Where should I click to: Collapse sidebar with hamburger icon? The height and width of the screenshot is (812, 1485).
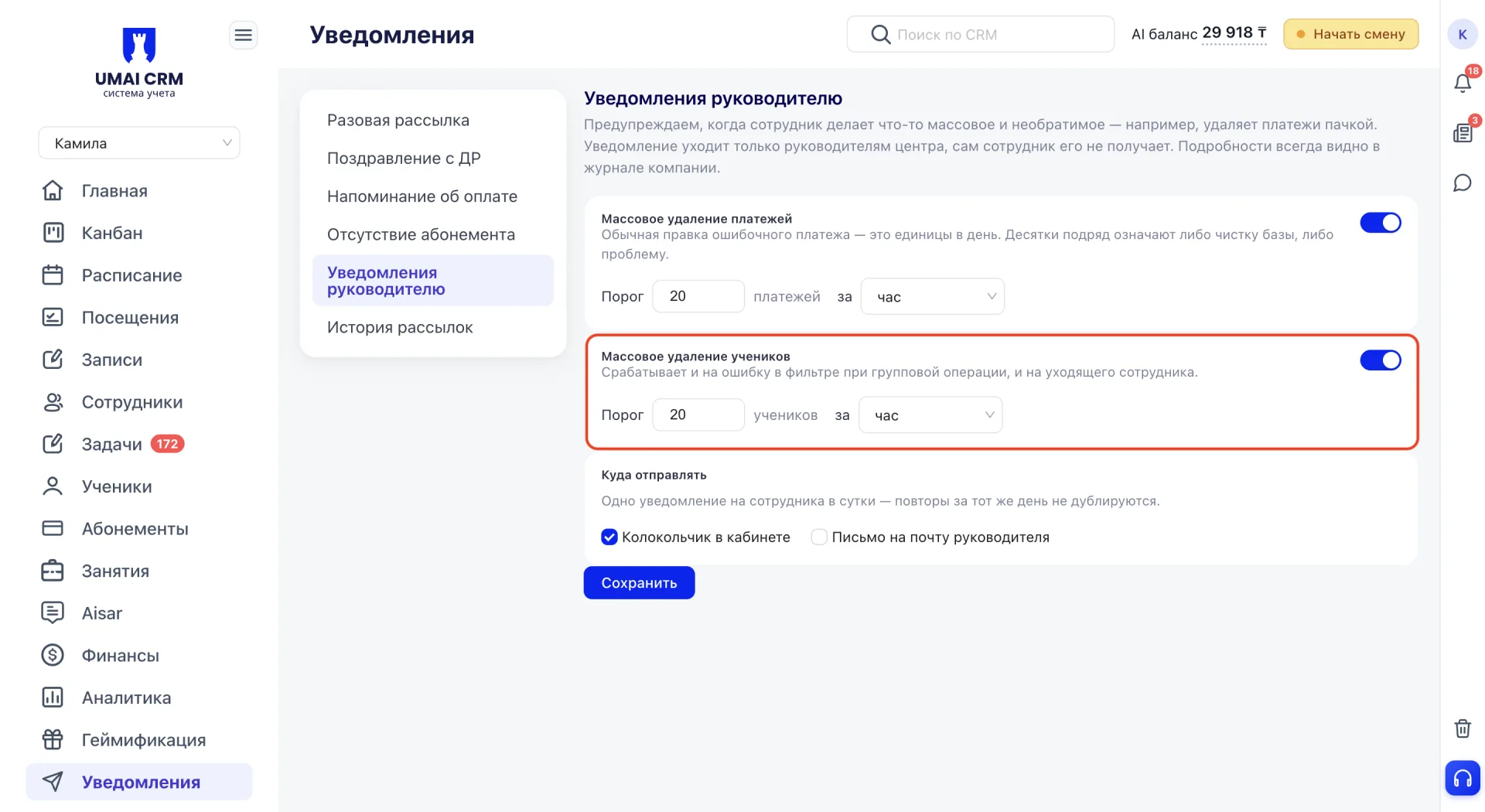click(x=243, y=35)
